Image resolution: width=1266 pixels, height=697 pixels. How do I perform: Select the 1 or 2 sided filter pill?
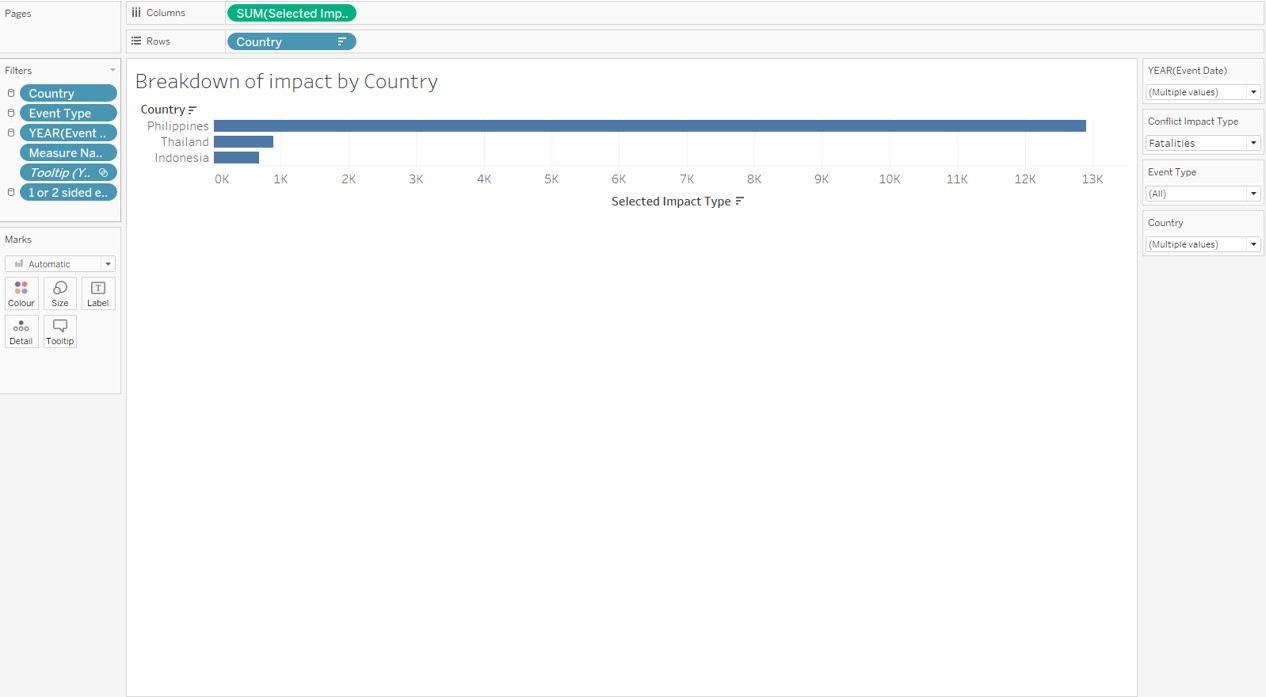click(68, 192)
